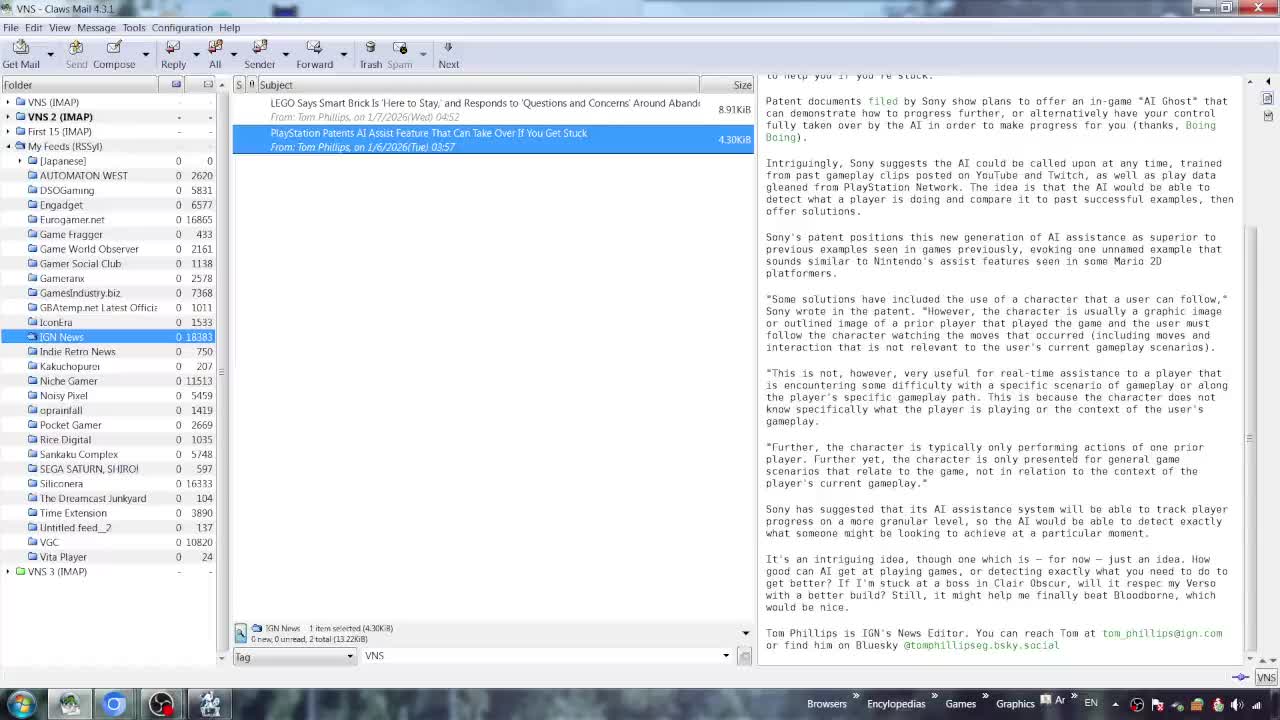The image size is (1280, 720).
Task: Toggle the quick search bar icon
Action: [x=241, y=632]
